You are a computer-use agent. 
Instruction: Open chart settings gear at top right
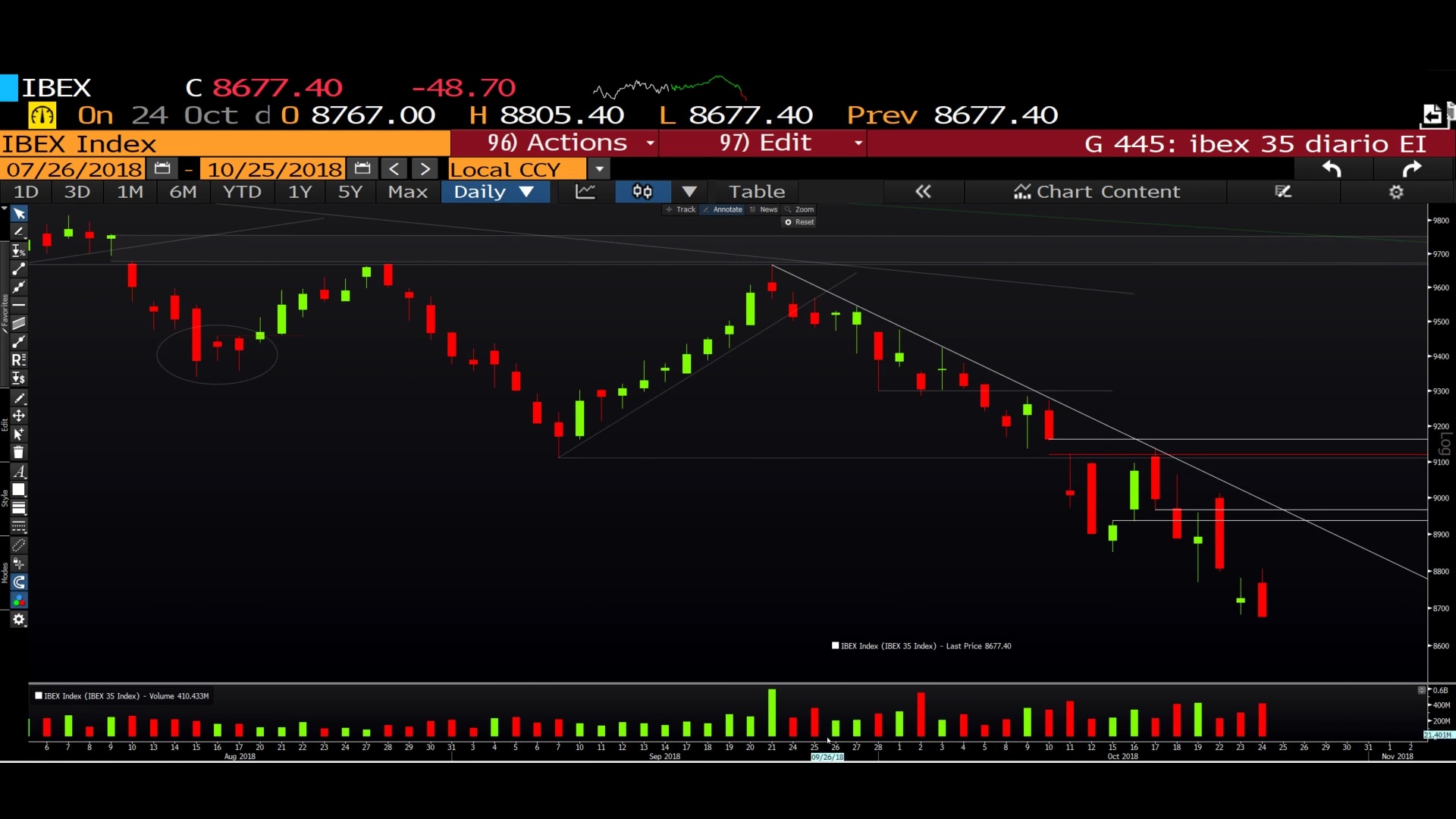1396,192
